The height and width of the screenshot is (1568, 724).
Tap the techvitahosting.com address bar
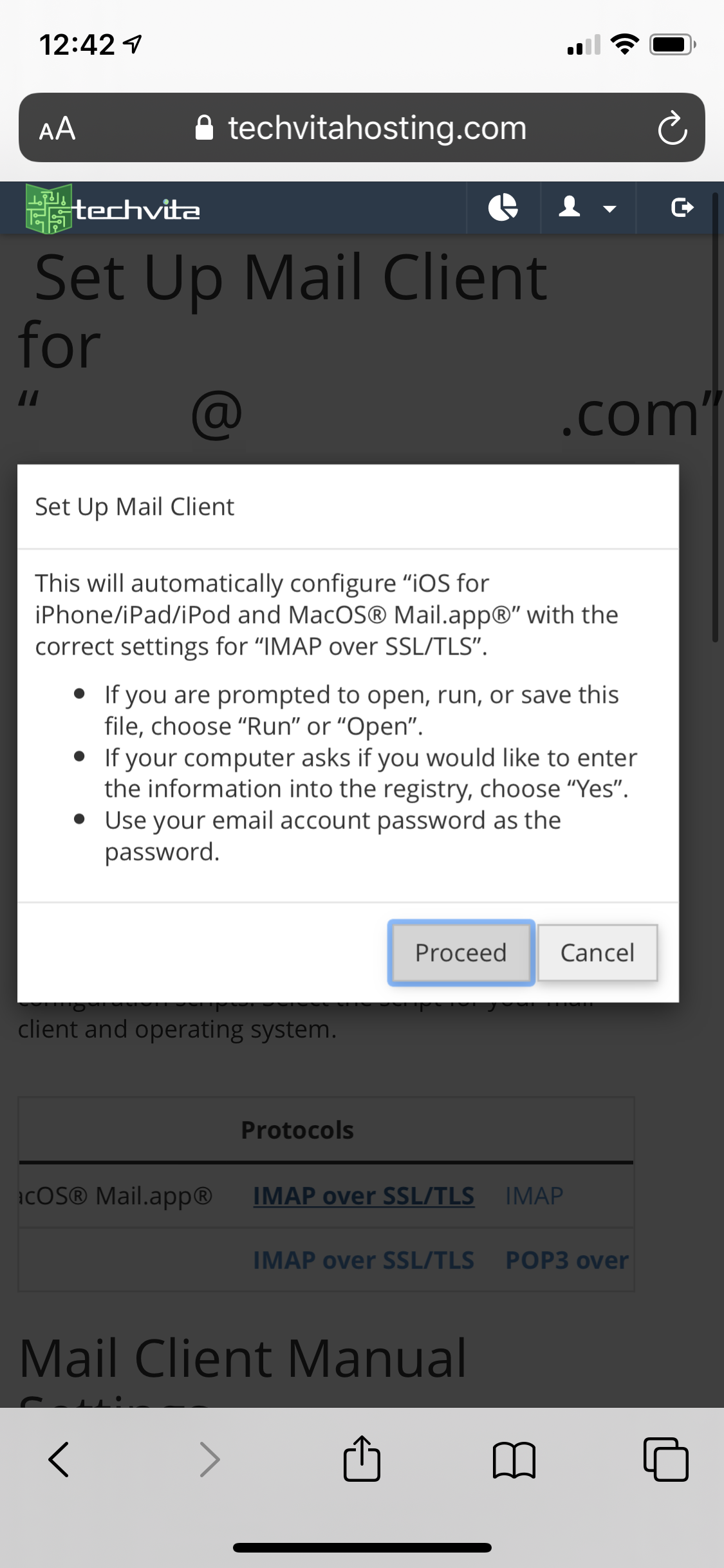click(x=376, y=127)
